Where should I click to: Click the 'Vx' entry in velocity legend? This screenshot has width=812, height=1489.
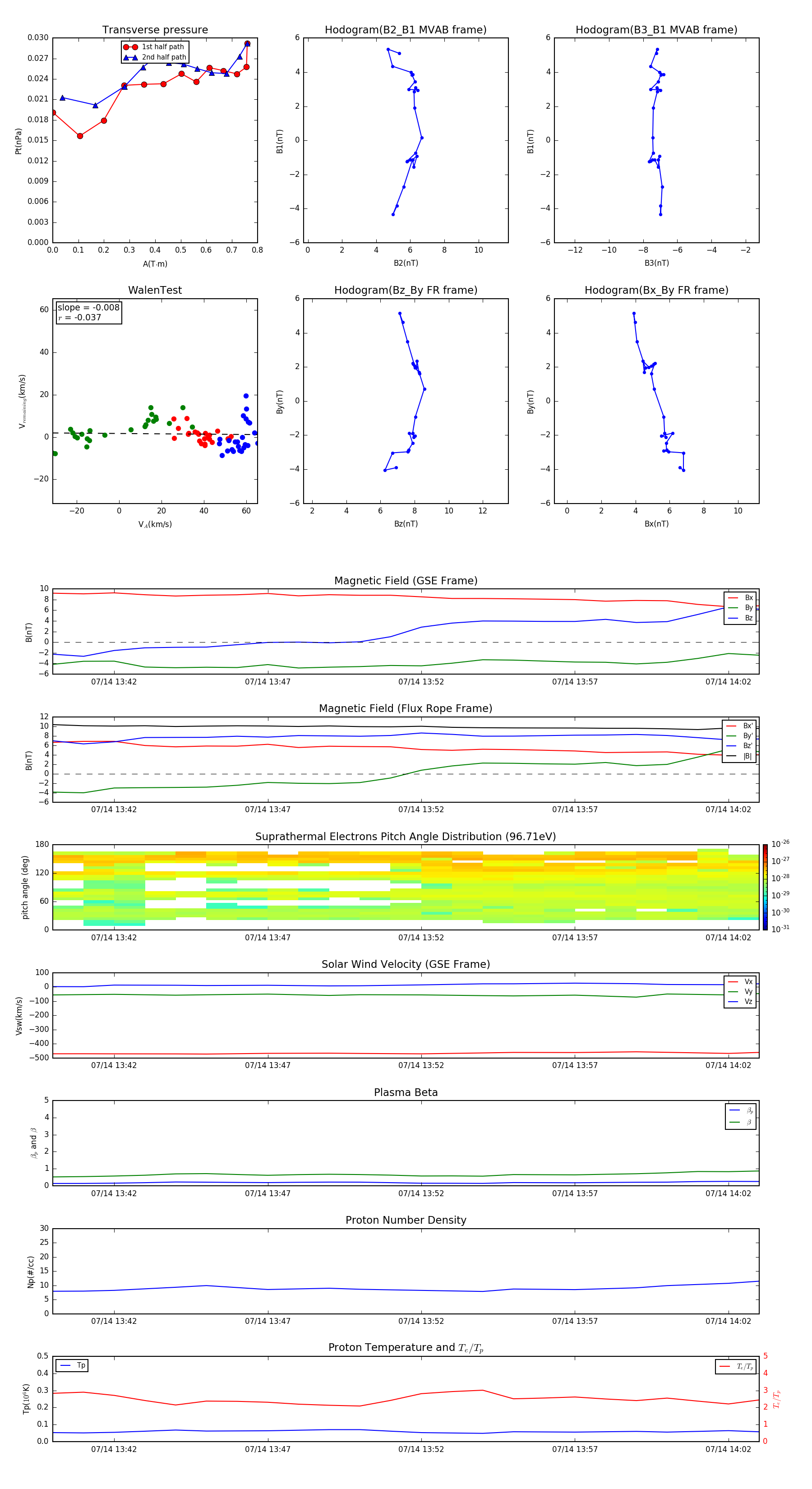(x=740, y=981)
